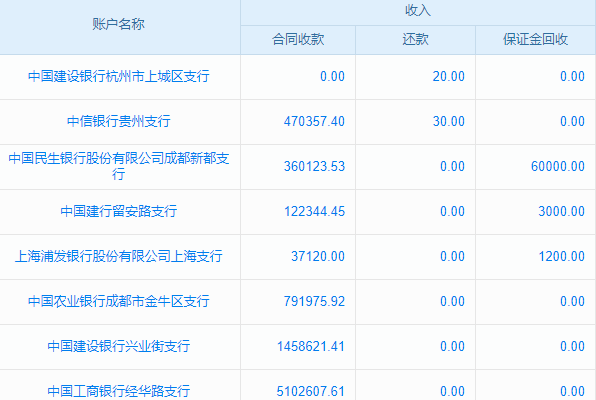Select contract receipt value 470357.40

(x=314, y=121)
